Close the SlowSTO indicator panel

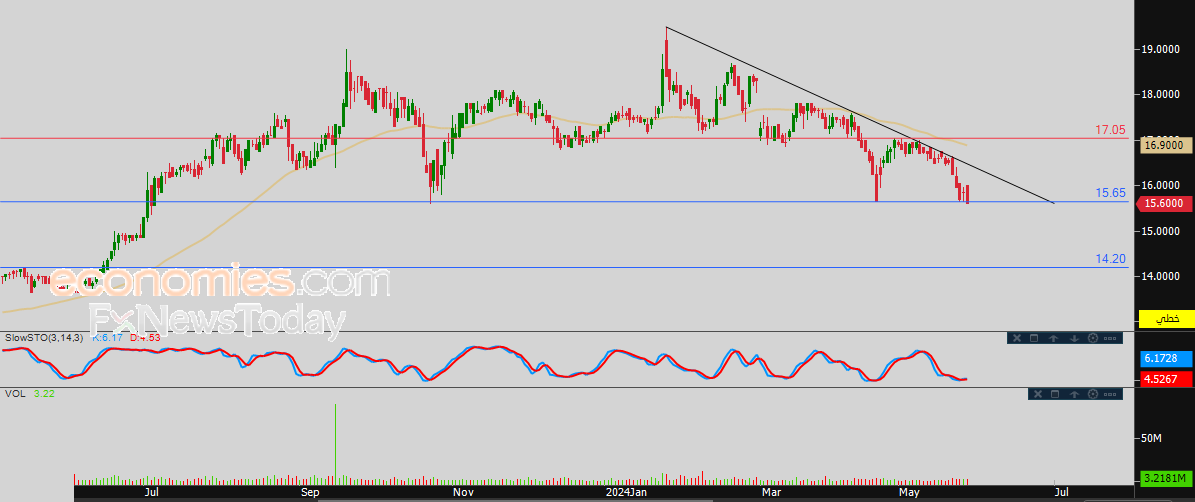coord(1017,338)
